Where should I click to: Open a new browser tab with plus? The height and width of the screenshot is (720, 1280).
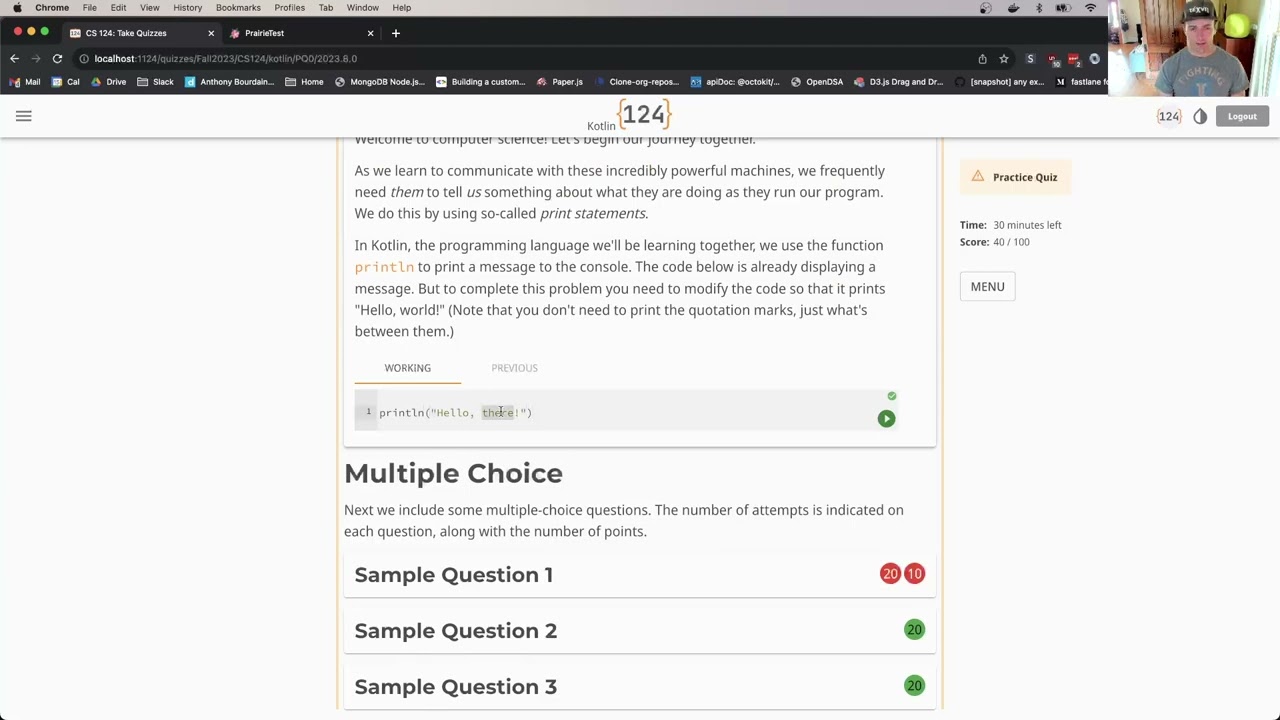point(396,33)
